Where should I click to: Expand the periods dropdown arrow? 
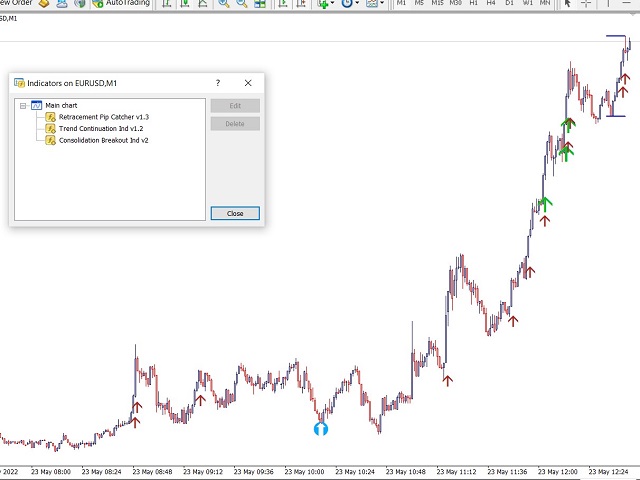[357, 3]
